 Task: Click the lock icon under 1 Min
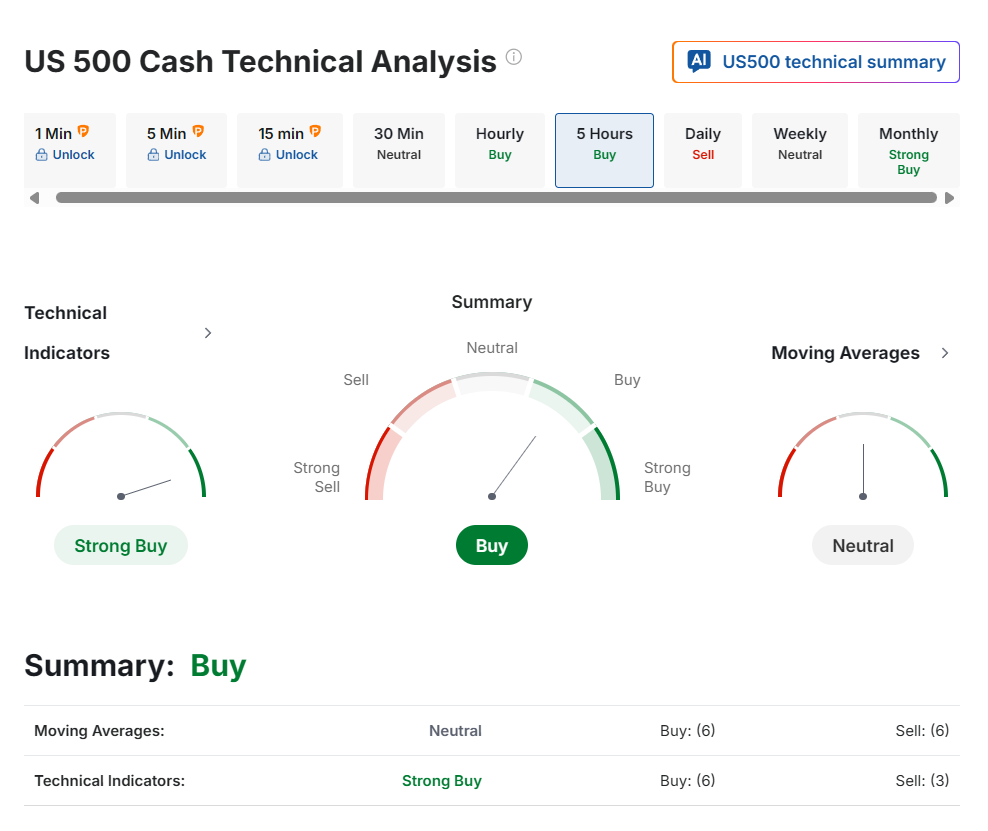[42, 155]
